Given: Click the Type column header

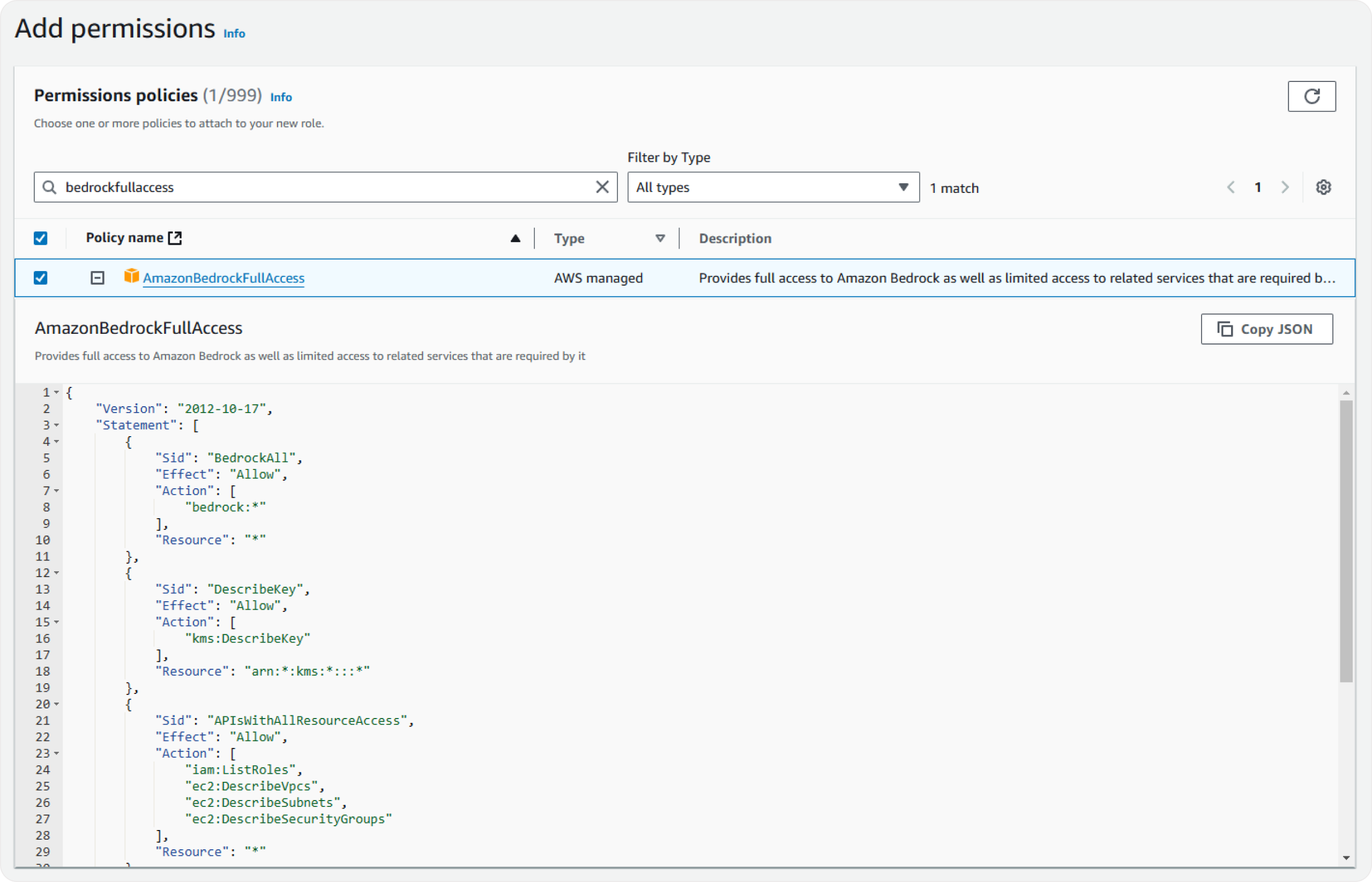Looking at the screenshot, I should pos(569,238).
